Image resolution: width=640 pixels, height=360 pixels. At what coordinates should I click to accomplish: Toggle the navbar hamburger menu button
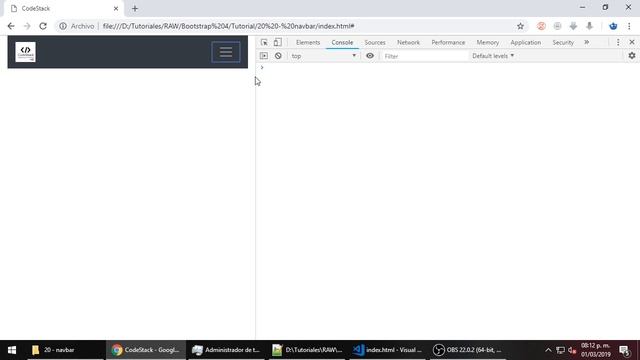tap(226, 52)
